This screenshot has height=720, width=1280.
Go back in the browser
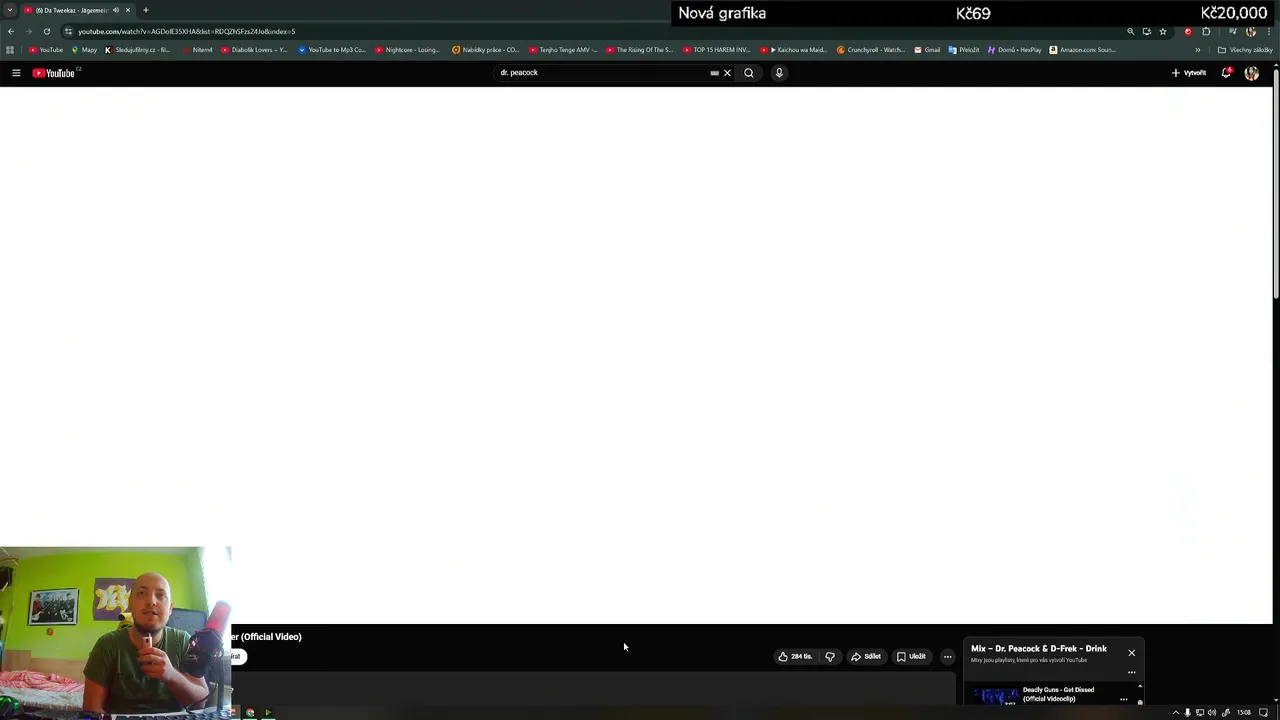coord(11,32)
